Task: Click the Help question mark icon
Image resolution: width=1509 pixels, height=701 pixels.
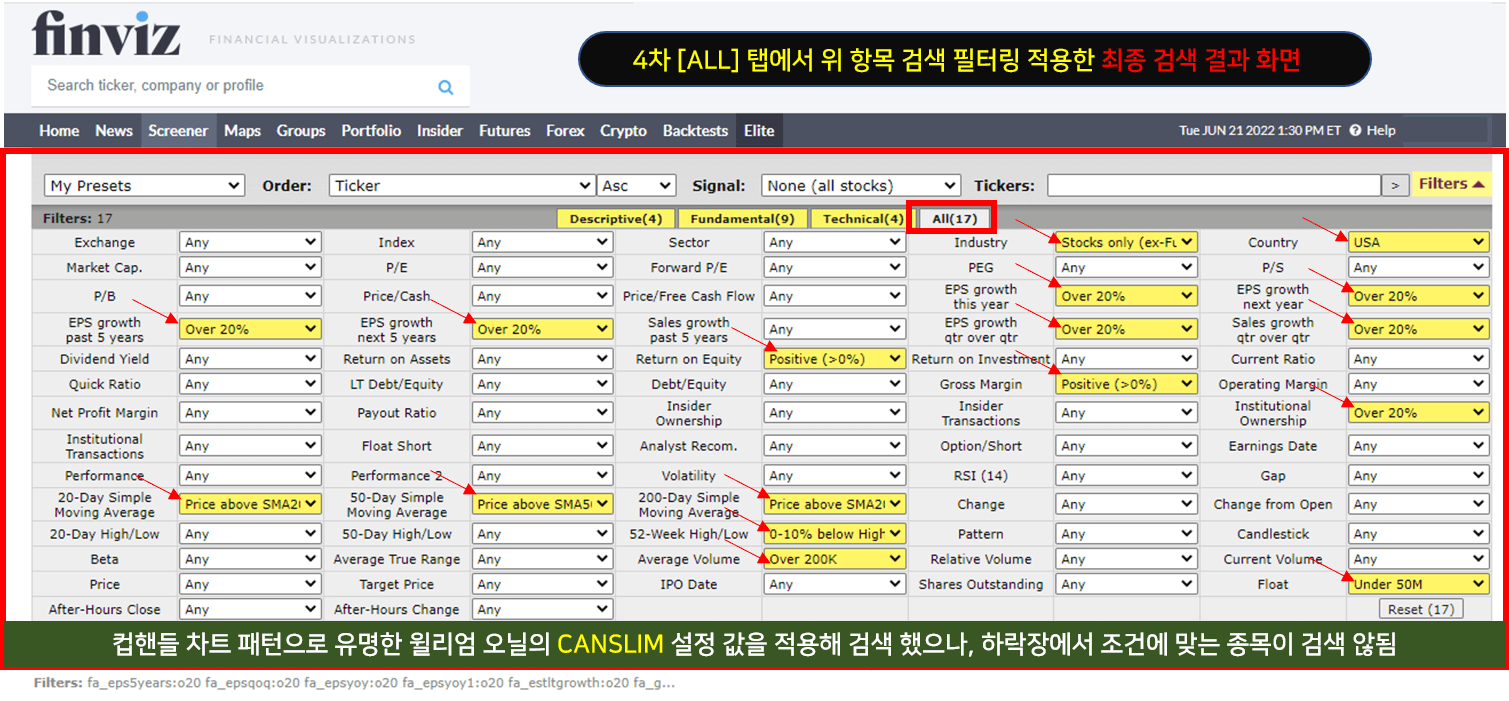Action: [x=1355, y=131]
